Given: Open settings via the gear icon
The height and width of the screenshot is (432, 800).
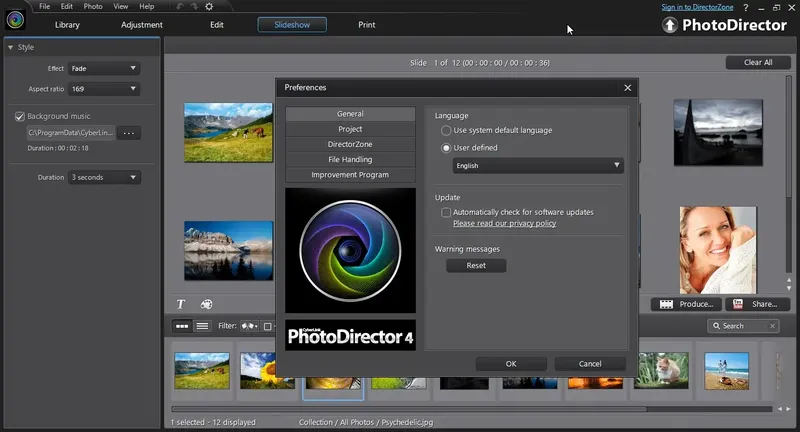Looking at the screenshot, I should click(208, 7).
